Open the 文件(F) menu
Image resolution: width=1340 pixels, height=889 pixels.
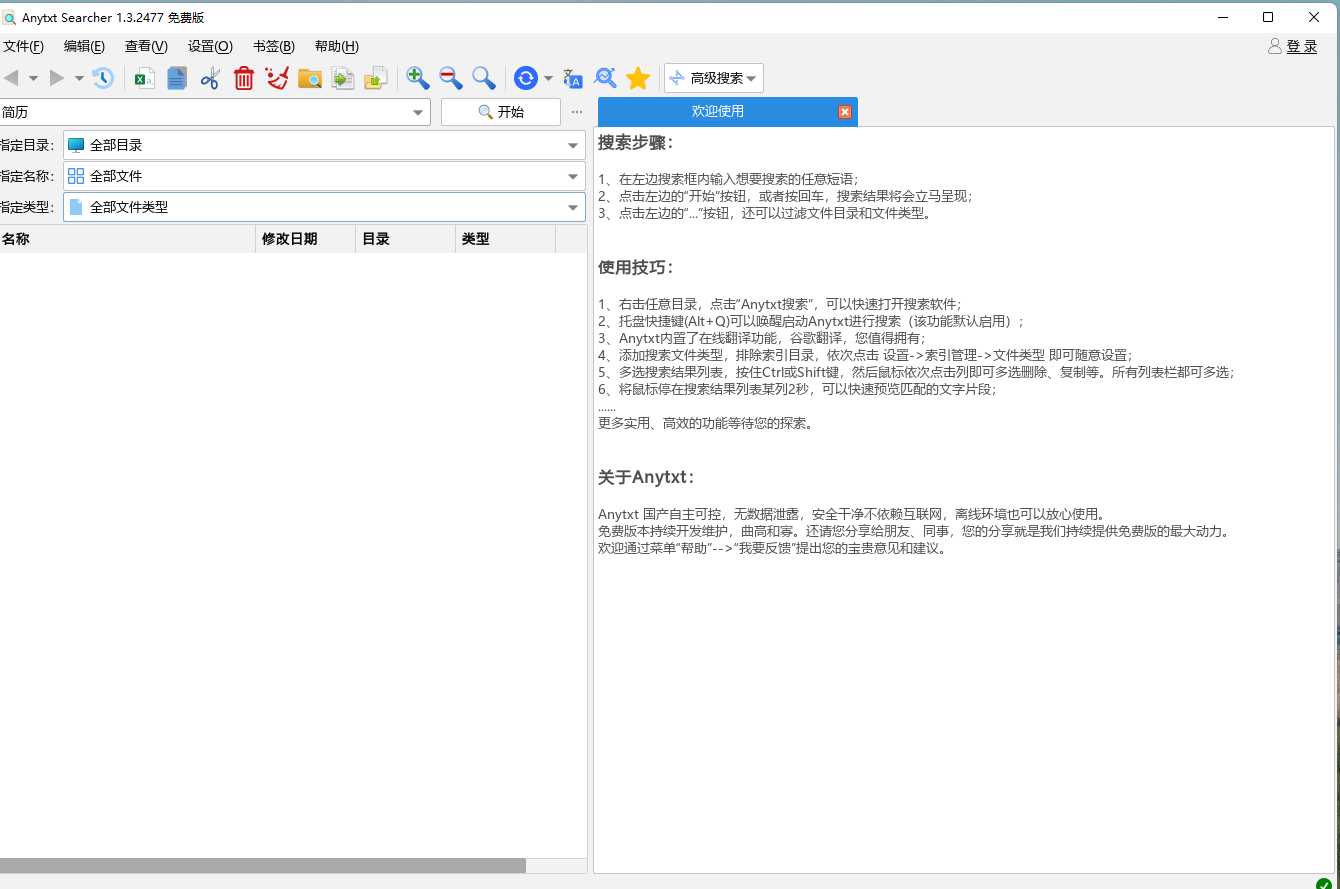click(x=23, y=46)
